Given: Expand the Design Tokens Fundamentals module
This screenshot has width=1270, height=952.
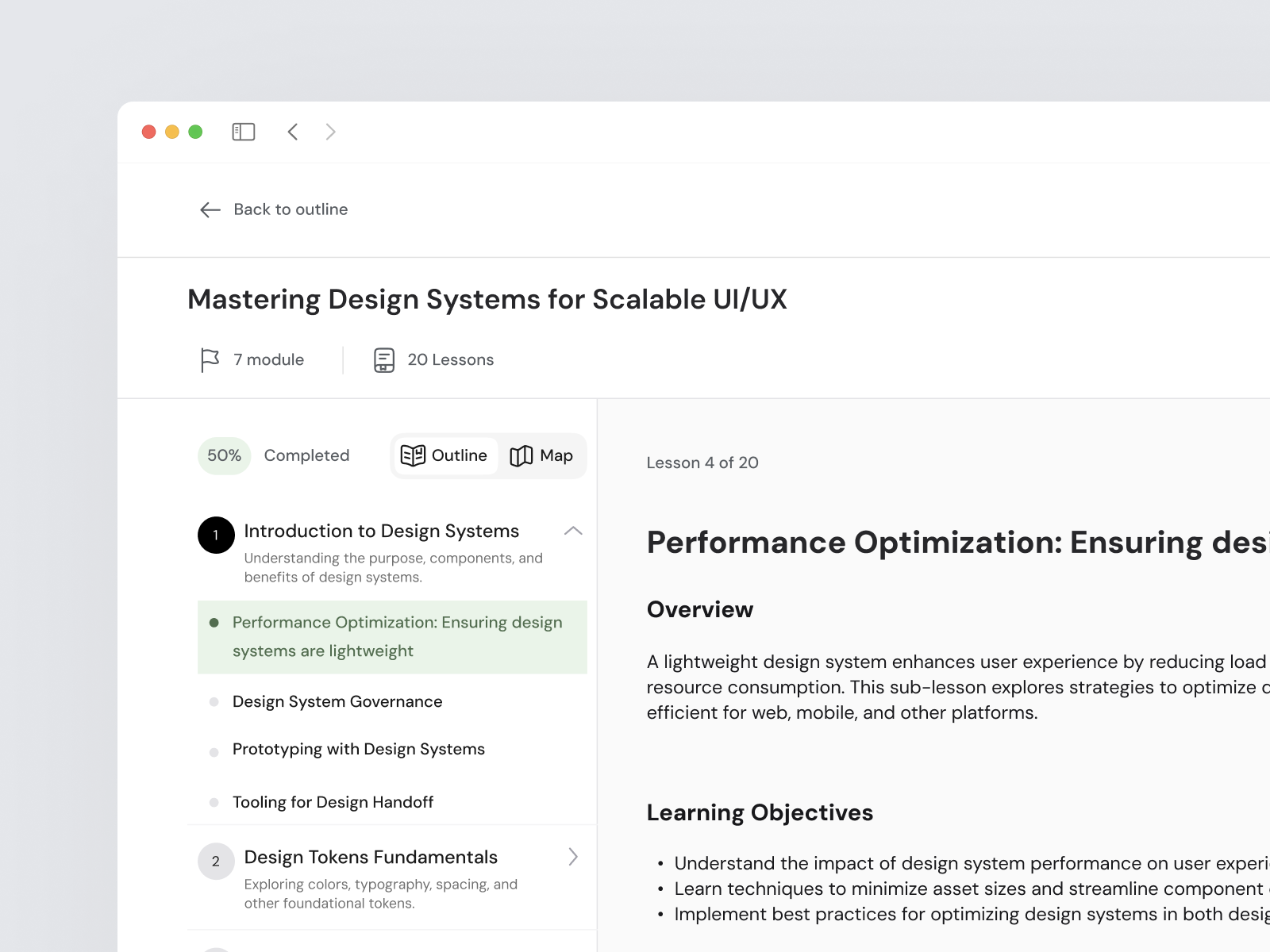Looking at the screenshot, I should (573, 857).
